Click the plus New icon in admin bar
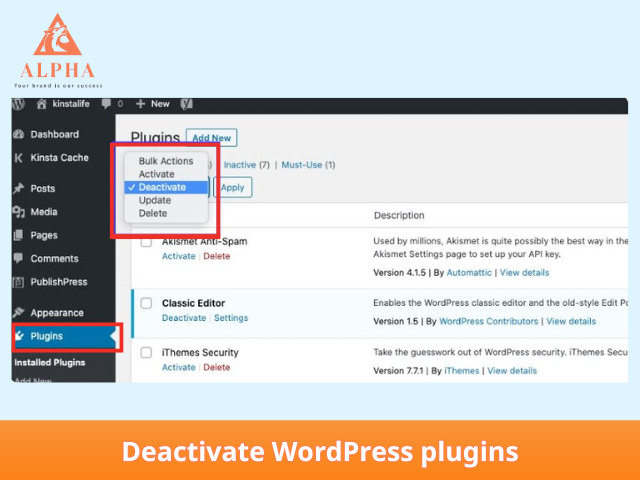Screen dimensions: 640x480 click(x=141, y=104)
